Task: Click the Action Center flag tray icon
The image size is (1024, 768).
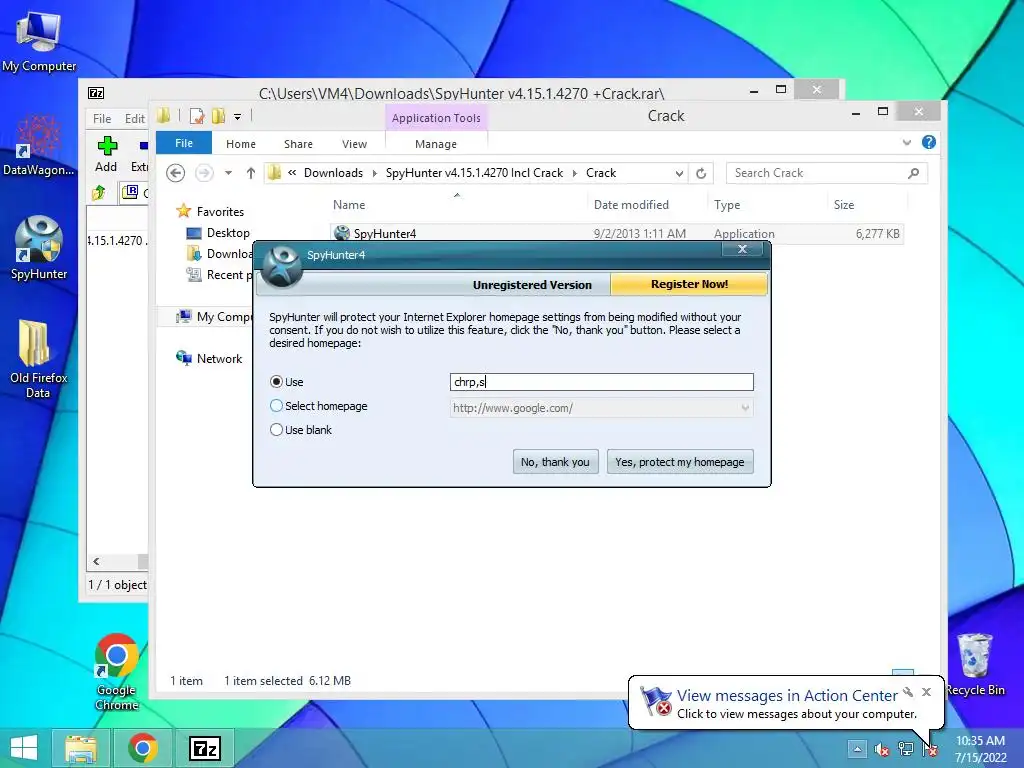Action: click(x=930, y=749)
